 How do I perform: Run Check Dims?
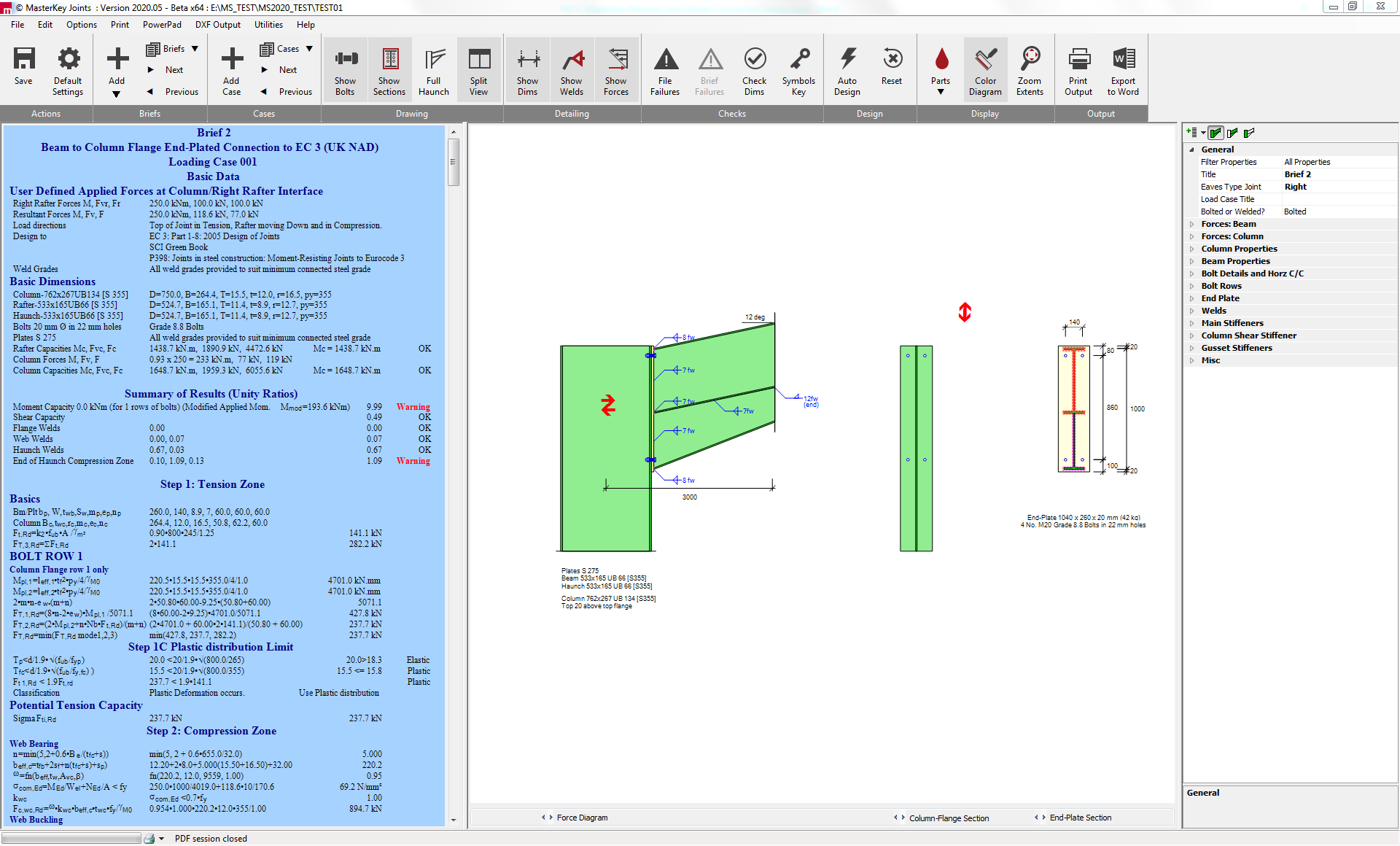755,71
